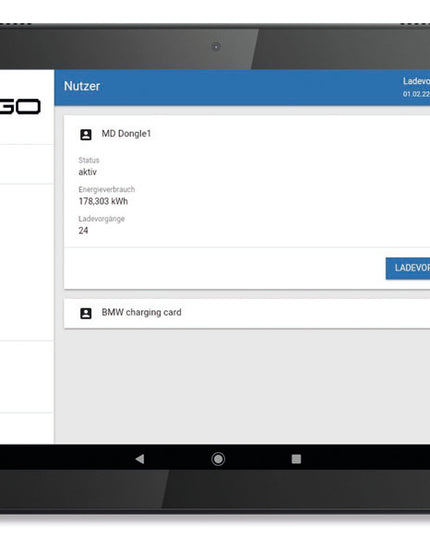Click the user icon beside MD Dongle1

pyautogui.click(x=86, y=135)
